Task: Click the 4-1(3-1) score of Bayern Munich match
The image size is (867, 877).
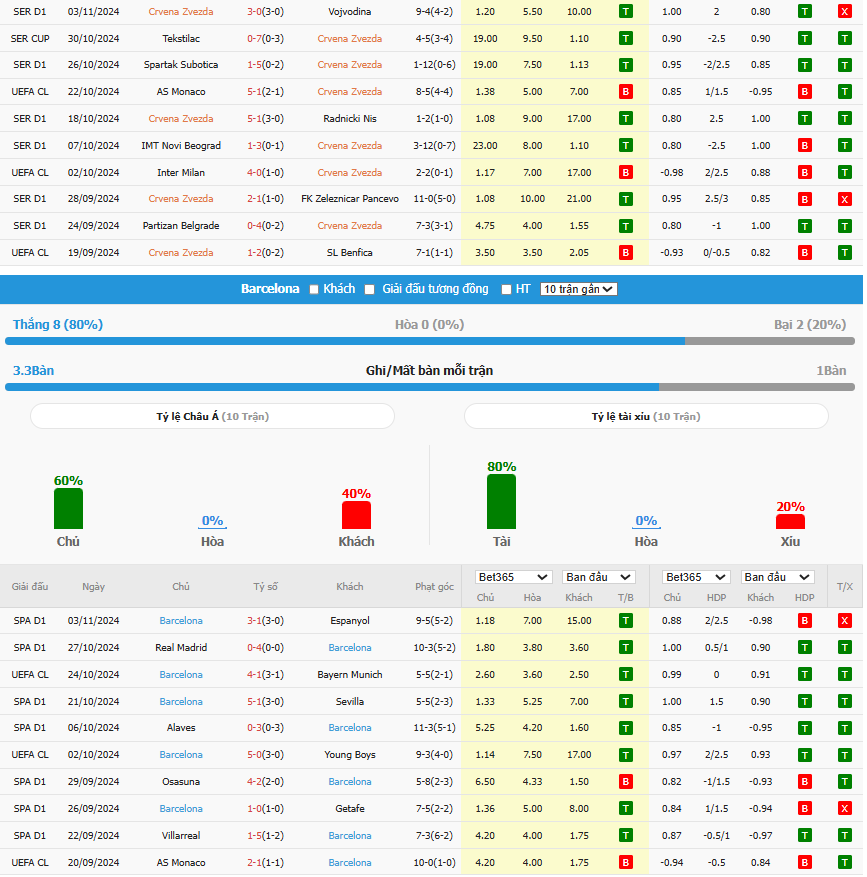Action: coord(265,675)
